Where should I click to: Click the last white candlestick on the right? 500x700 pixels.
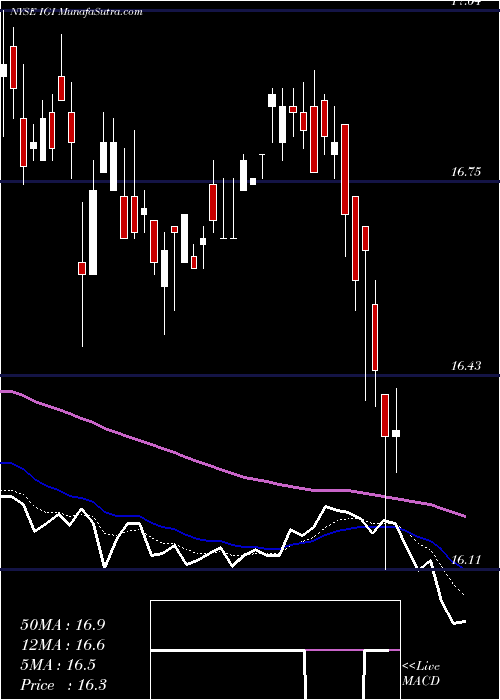[396, 433]
